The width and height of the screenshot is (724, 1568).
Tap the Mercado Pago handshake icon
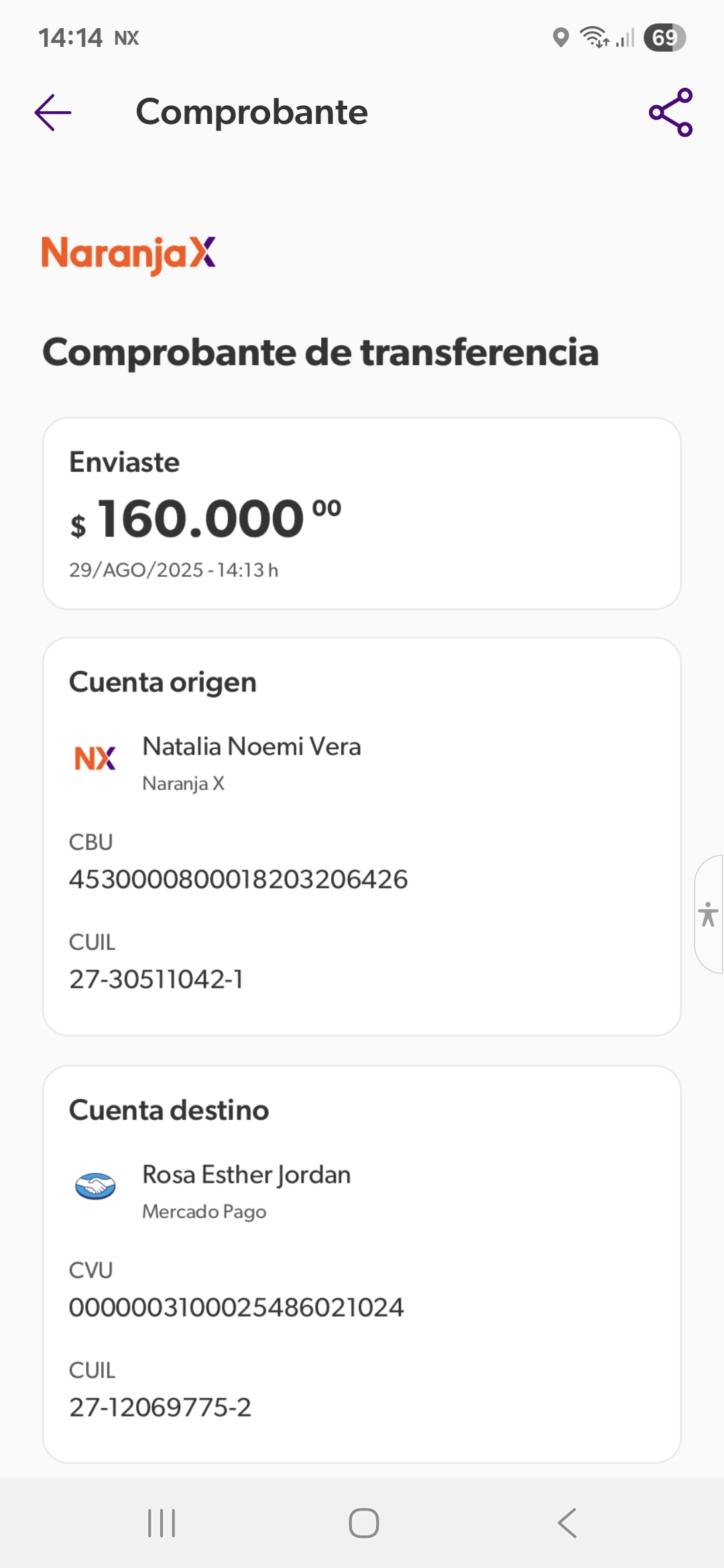[95, 1186]
